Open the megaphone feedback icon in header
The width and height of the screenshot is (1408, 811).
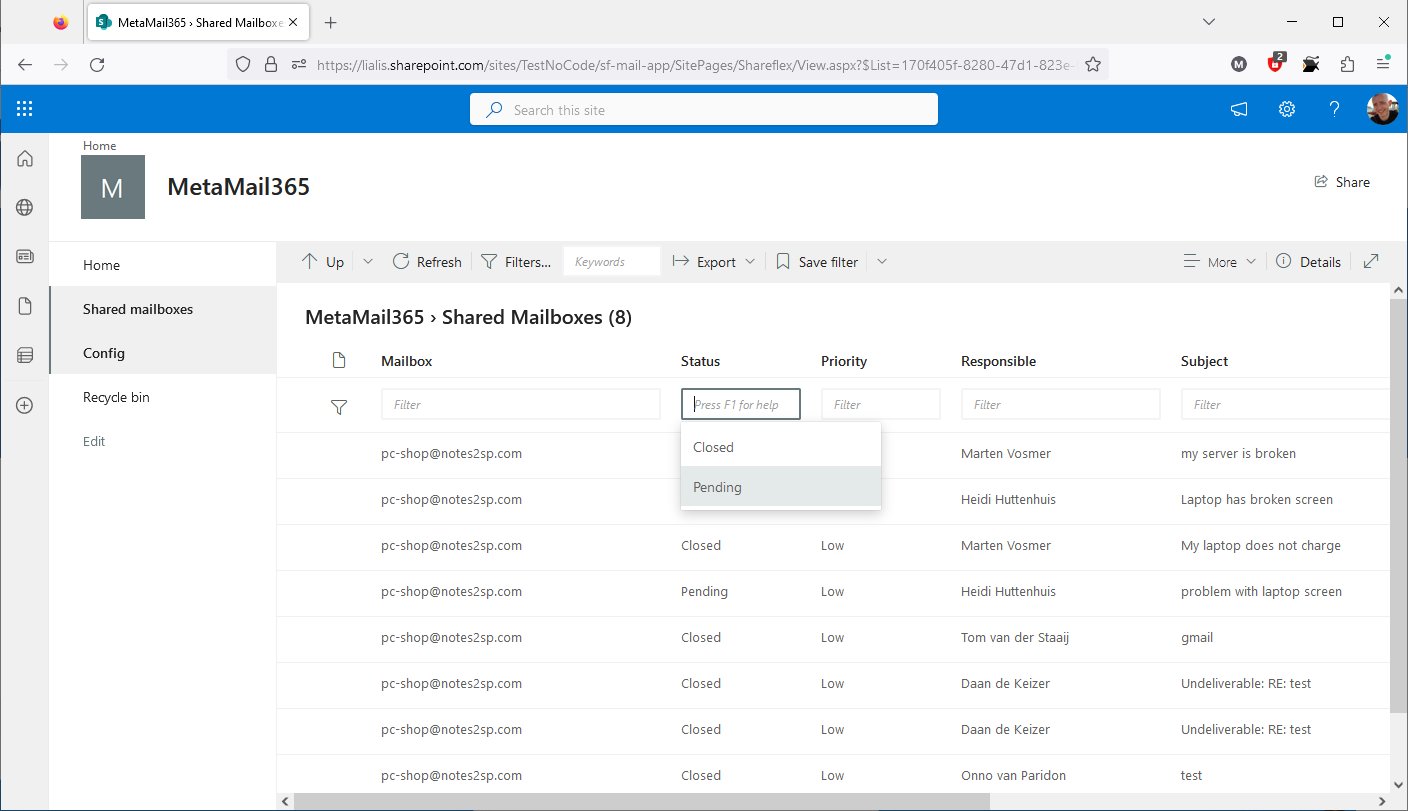coord(1239,110)
